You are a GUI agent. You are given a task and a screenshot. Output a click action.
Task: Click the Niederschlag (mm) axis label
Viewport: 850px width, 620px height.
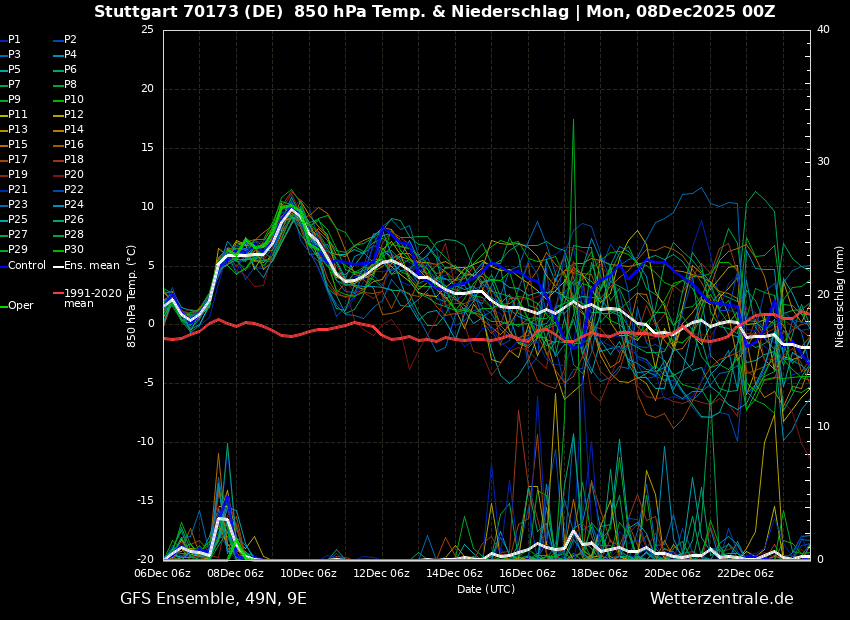click(x=840, y=296)
